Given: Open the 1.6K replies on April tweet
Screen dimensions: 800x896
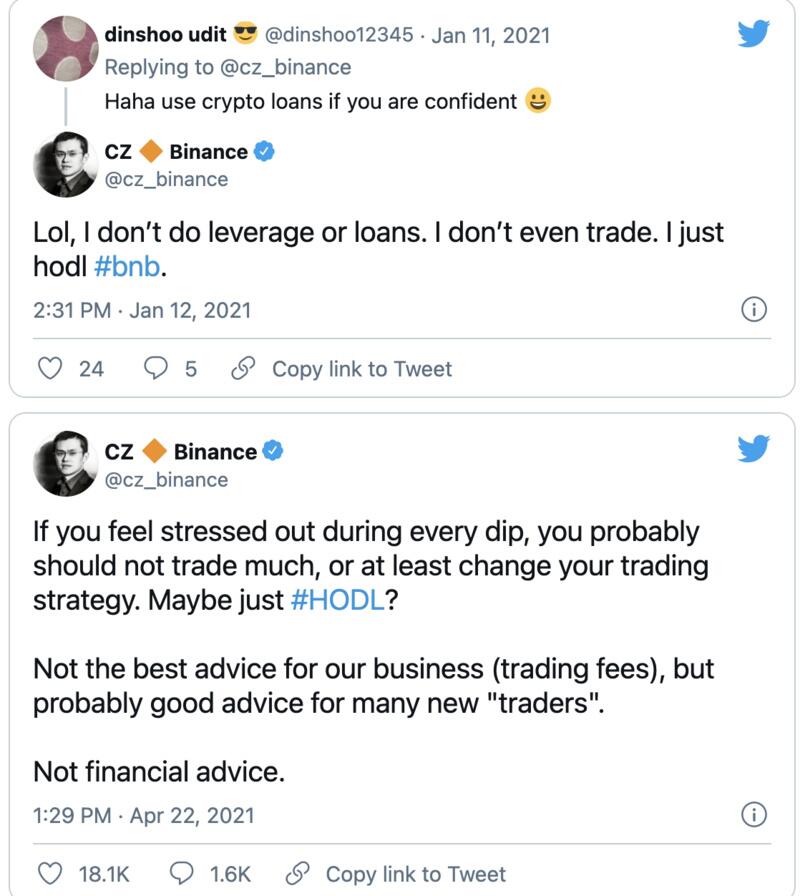Looking at the screenshot, I should pyautogui.click(x=183, y=873).
